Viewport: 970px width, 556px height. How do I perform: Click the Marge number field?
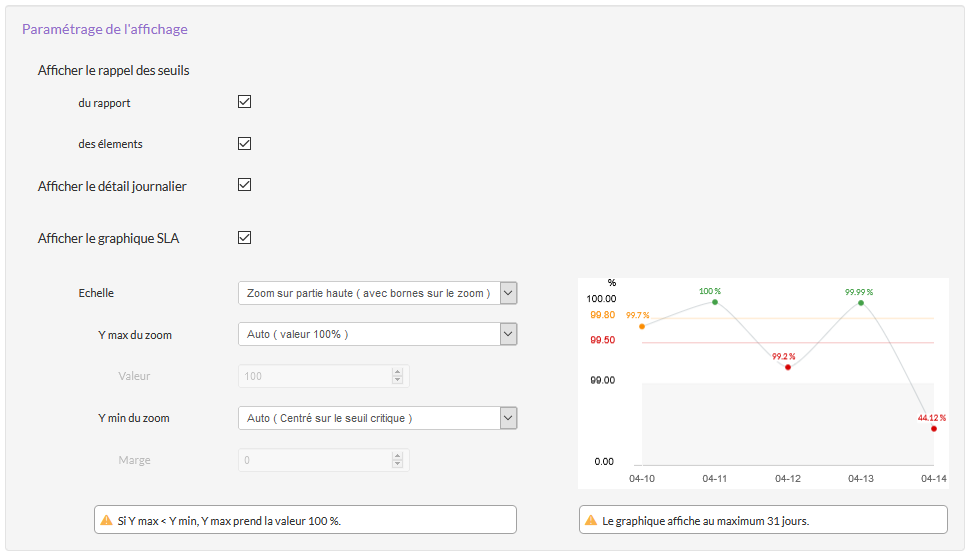314,460
